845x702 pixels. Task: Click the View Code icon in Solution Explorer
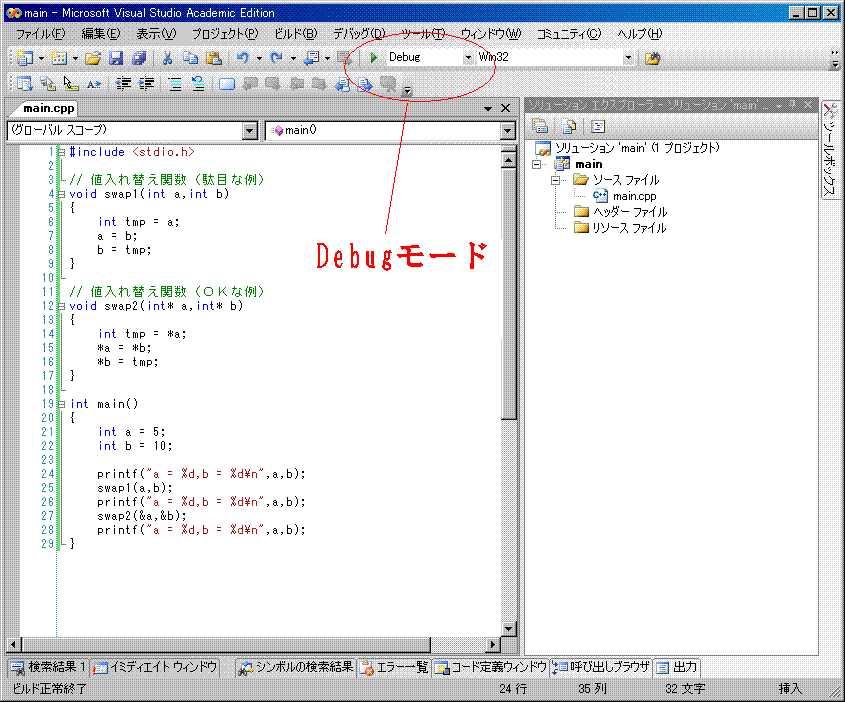pos(598,127)
